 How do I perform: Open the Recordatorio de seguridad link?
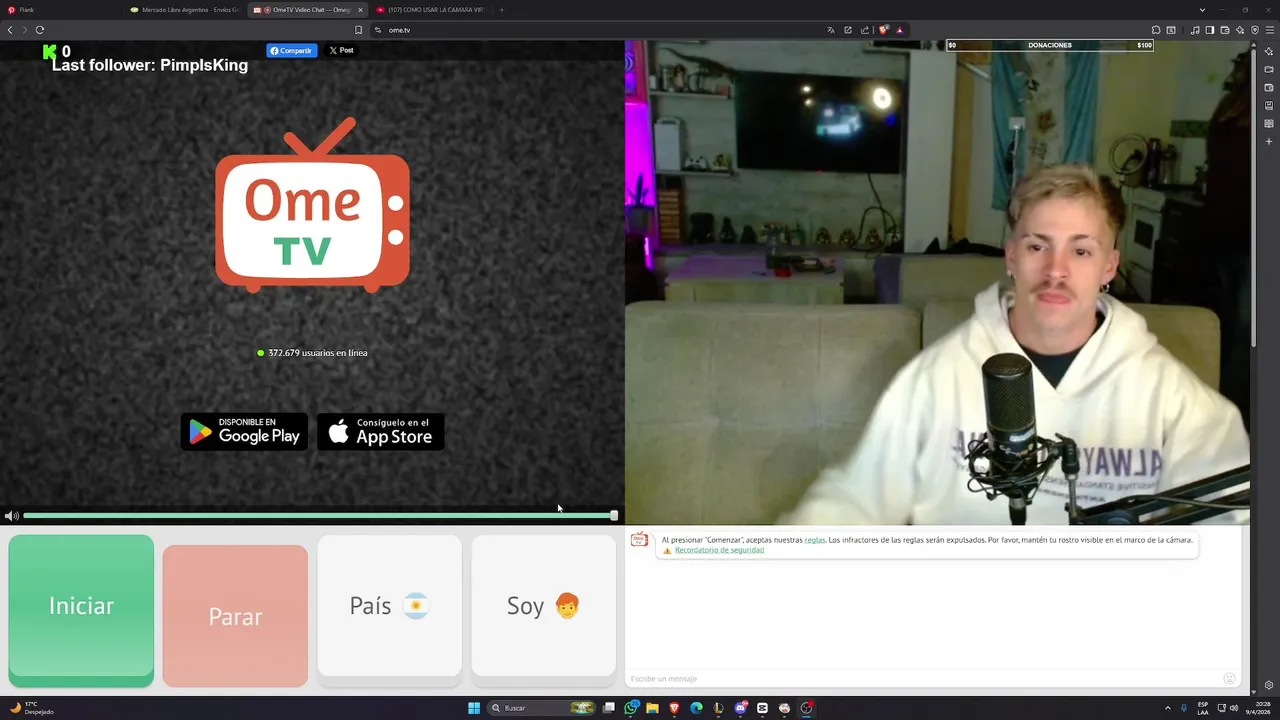pos(719,550)
